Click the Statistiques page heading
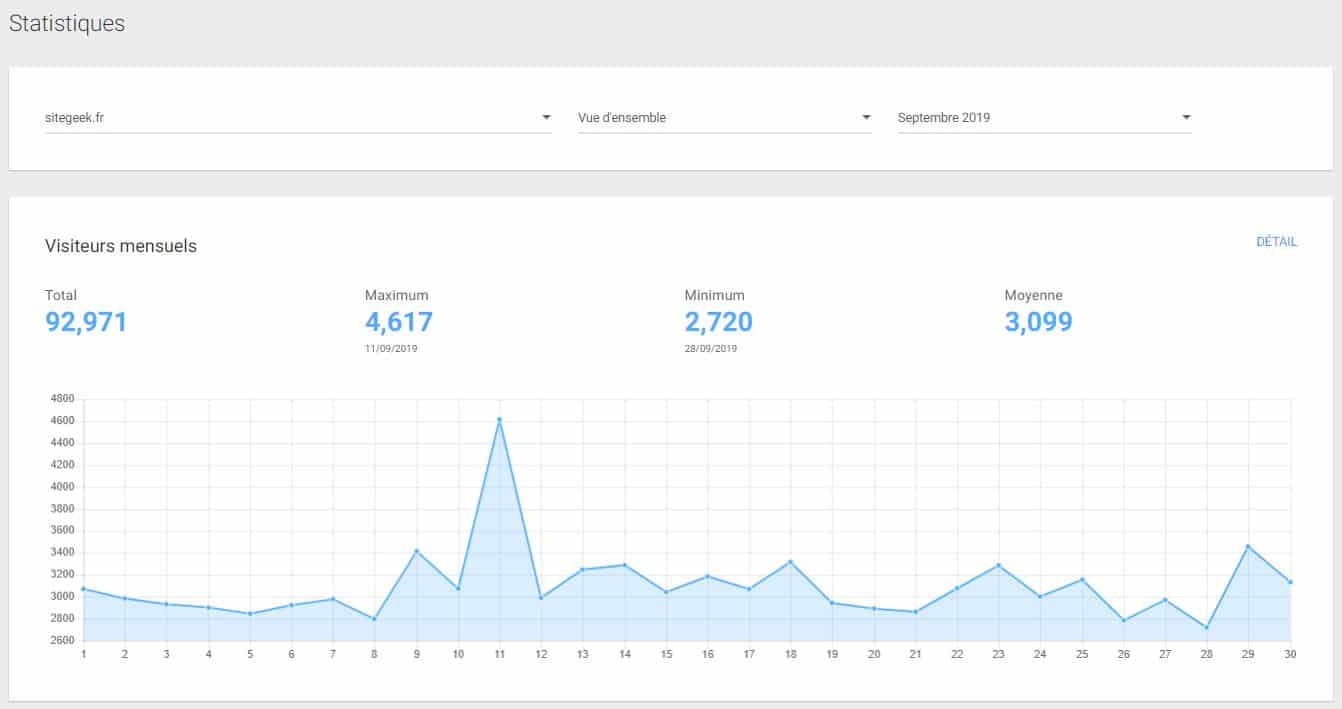This screenshot has width=1342, height=709. tap(66, 23)
